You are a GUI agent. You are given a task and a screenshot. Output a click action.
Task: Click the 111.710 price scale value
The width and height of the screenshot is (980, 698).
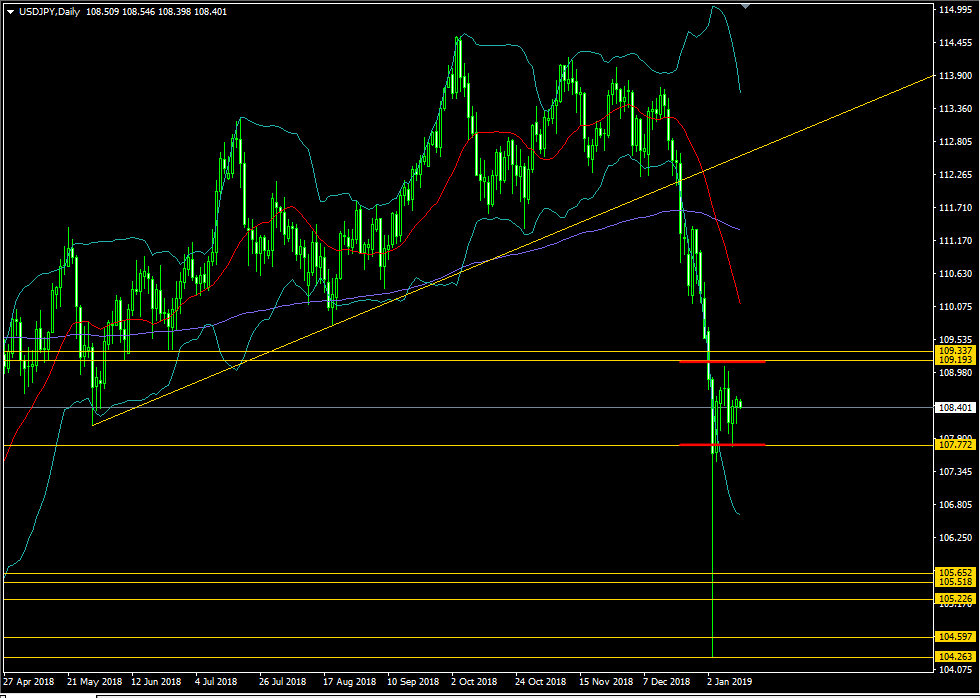[x=956, y=208]
